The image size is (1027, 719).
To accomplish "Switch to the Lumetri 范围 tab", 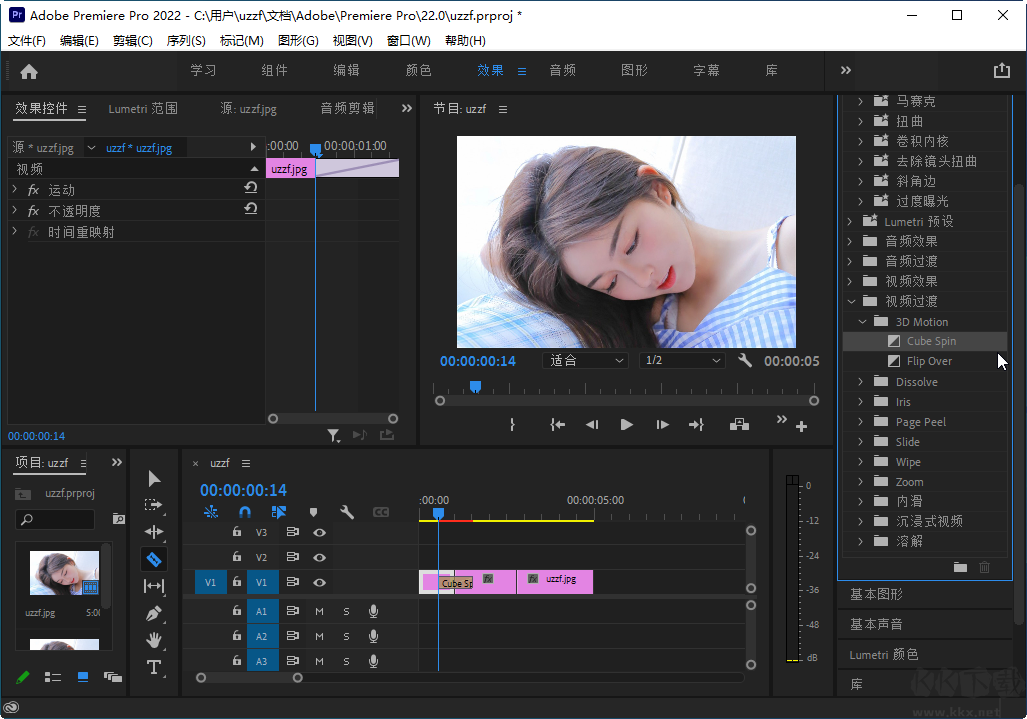I will tap(141, 110).
